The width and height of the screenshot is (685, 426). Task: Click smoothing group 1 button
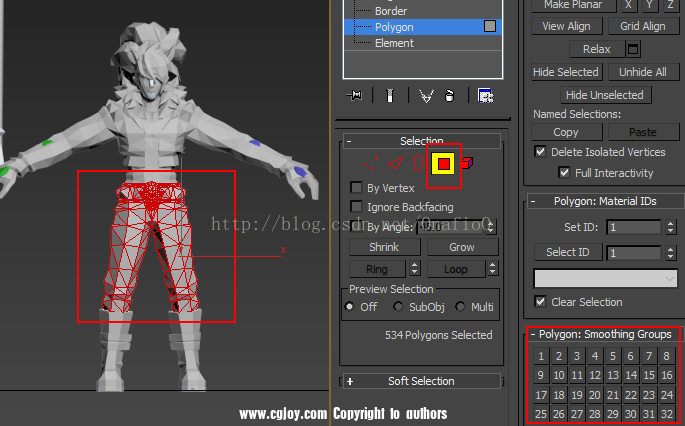coord(541,356)
